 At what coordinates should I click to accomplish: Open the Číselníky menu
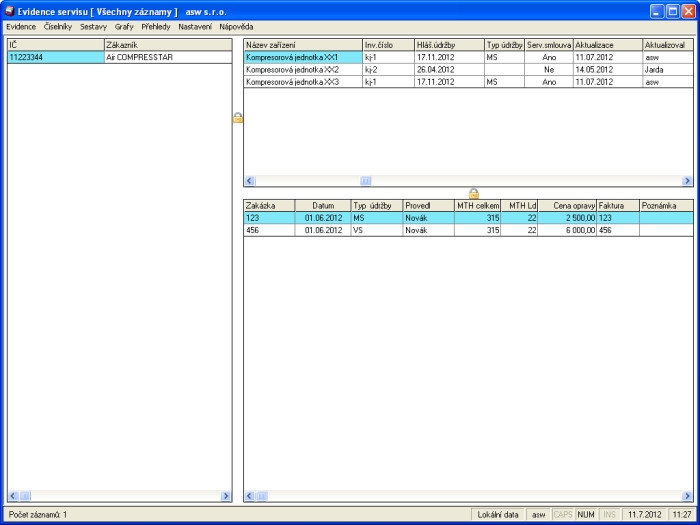[x=58, y=27]
